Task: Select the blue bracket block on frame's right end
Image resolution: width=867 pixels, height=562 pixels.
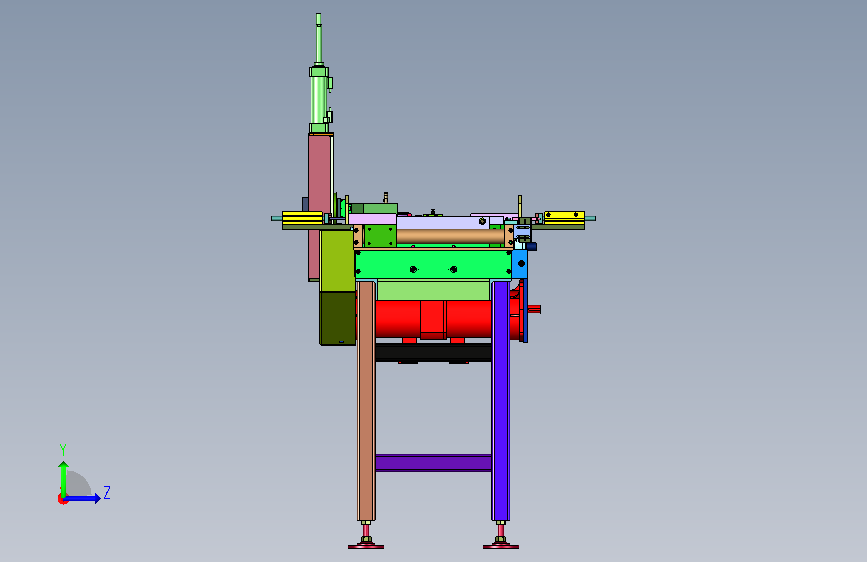Action: (519, 264)
